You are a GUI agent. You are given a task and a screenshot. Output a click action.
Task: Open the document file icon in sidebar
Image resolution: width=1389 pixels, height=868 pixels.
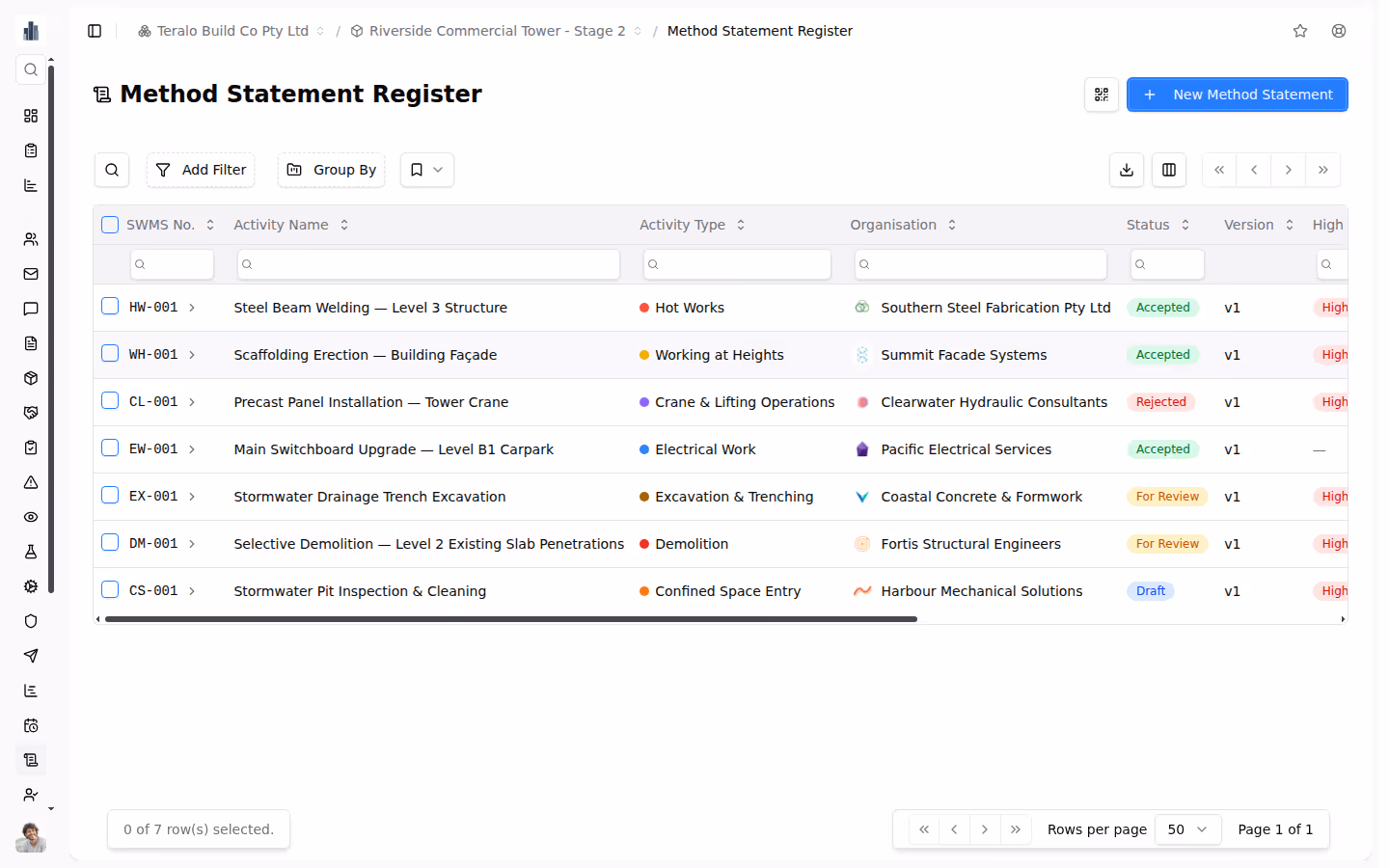(x=31, y=343)
